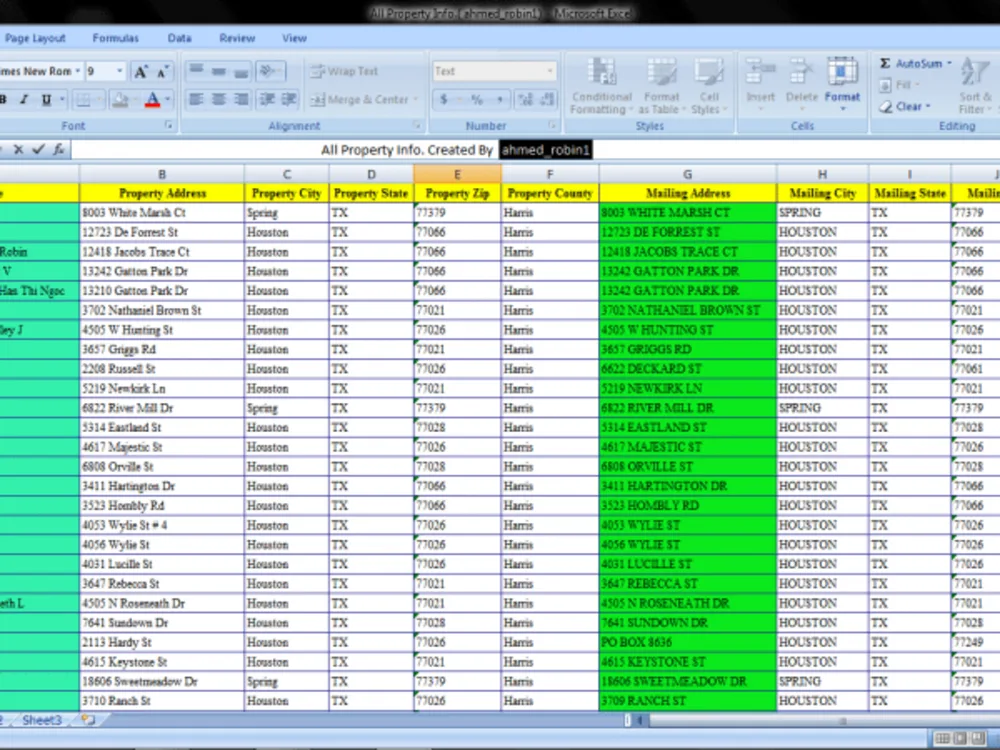
Task: Cancel formula bar entry with X
Action: pos(18,149)
